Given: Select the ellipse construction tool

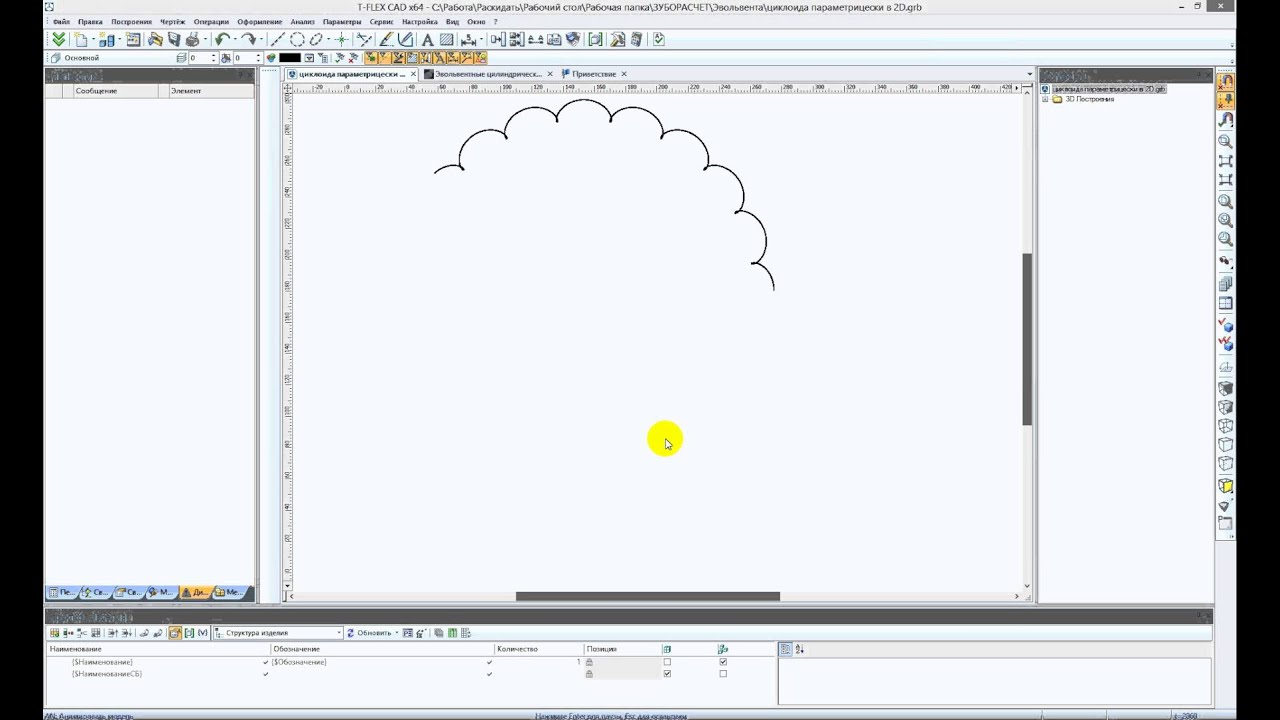Looking at the screenshot, I should [315, 39].
